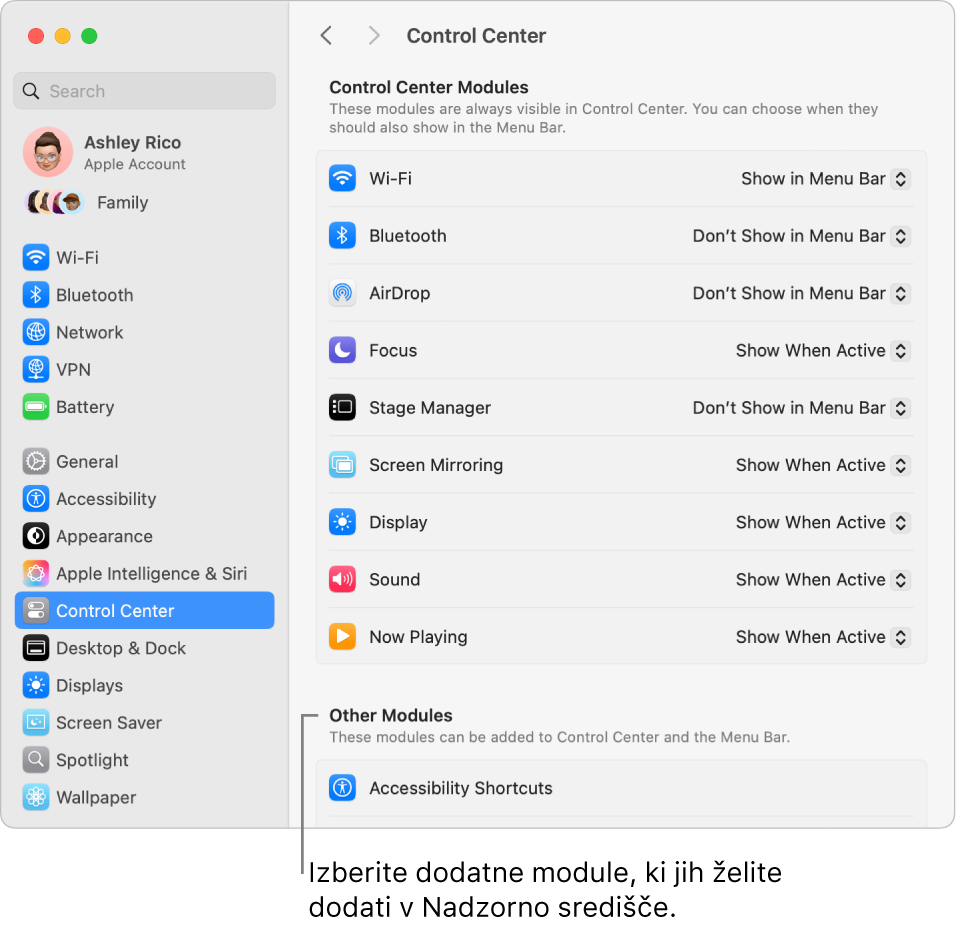Click the back navigation arrow
Viewport: 958px width, 931px height.
326,34
